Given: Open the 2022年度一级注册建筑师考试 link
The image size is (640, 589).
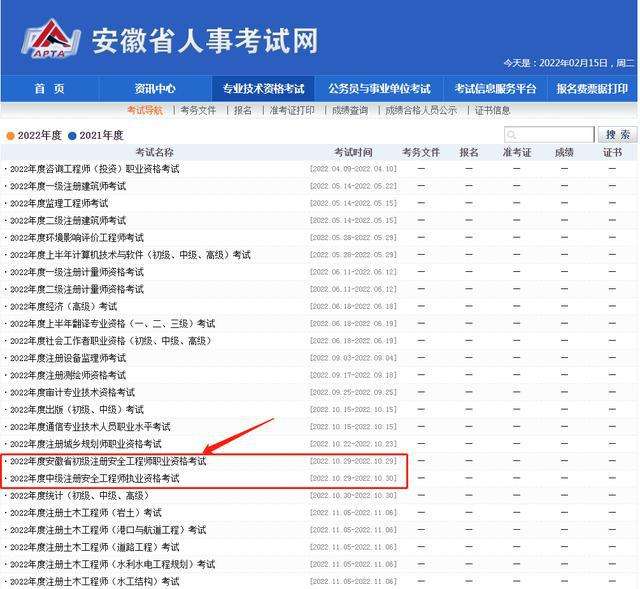Looking at the screenshot, I should click(x=68, y=186).
